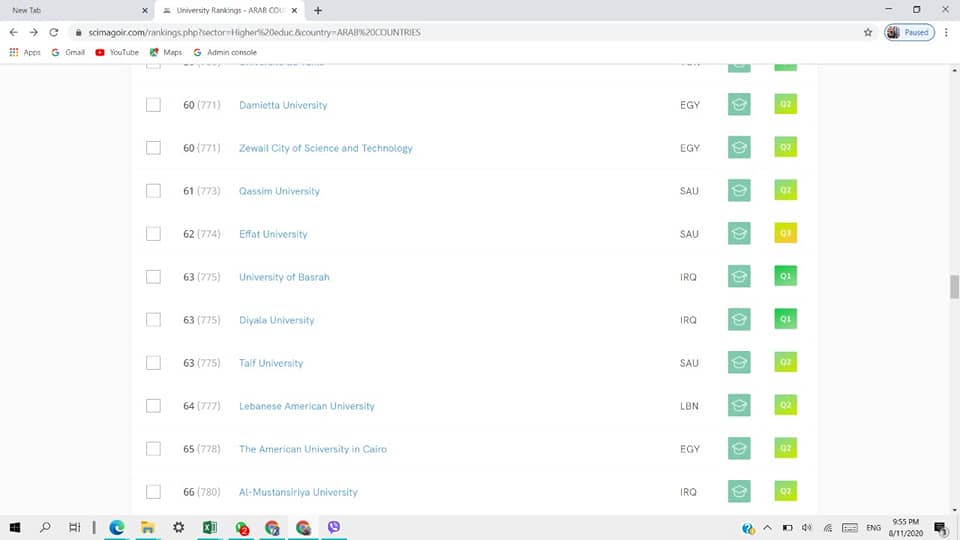The height and width of the screenshot is (540, 960).
Task: Open the YouTube bookmark
Action: coord(117,53)
